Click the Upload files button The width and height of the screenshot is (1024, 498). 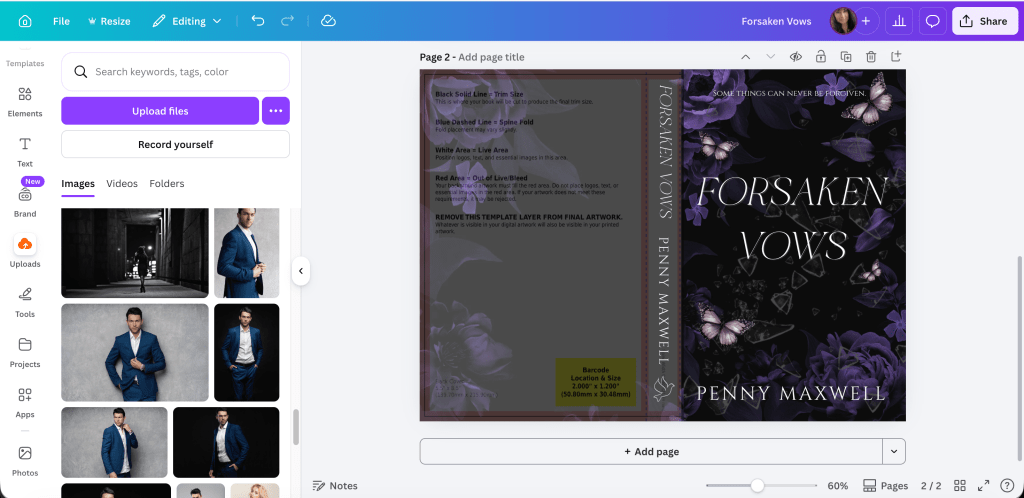point(160,111)
